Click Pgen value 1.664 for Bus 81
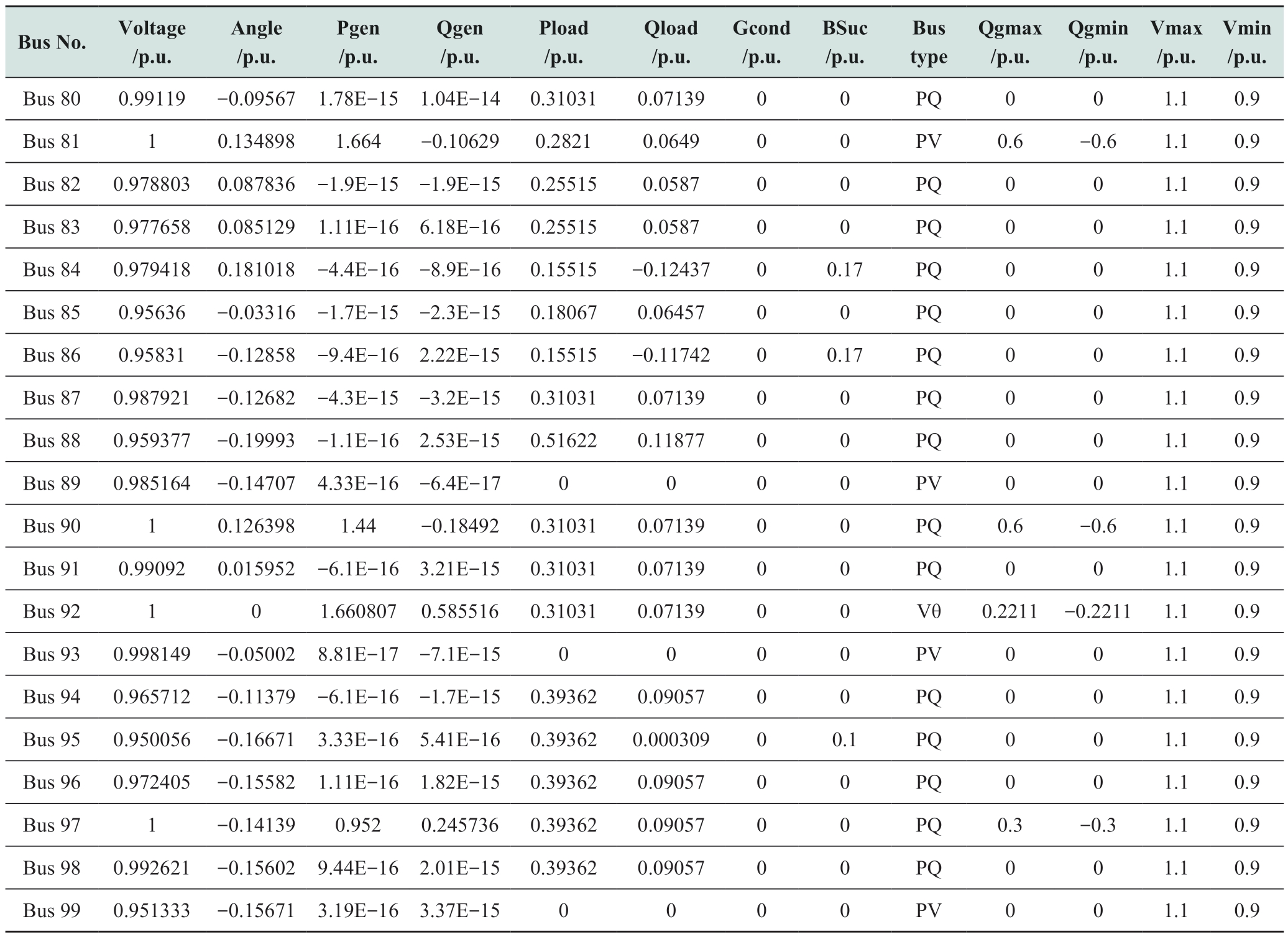The height and width of the screenshot is (937, 1288). [358, 142]
